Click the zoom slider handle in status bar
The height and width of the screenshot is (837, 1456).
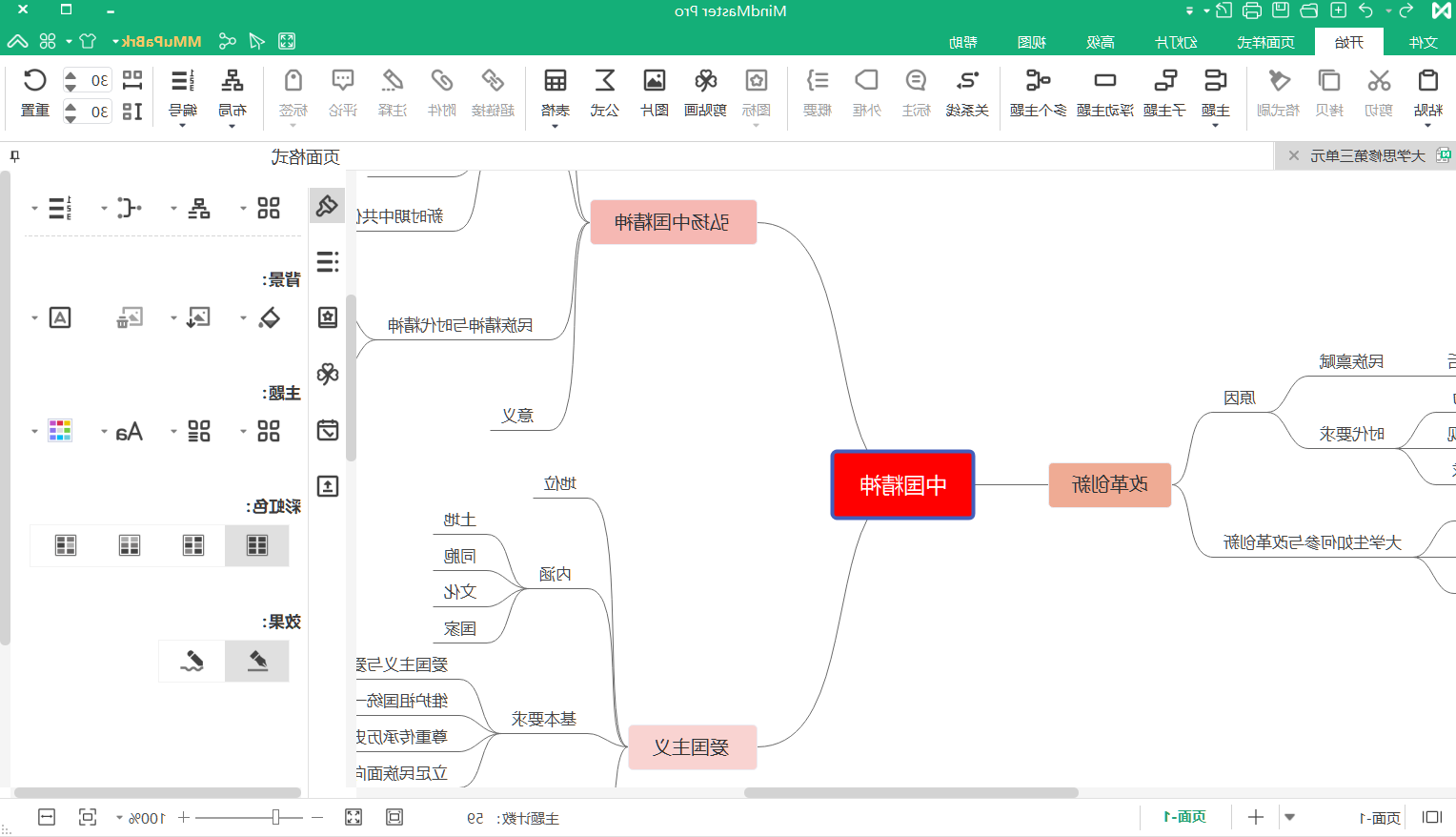(x=275, y=817)
